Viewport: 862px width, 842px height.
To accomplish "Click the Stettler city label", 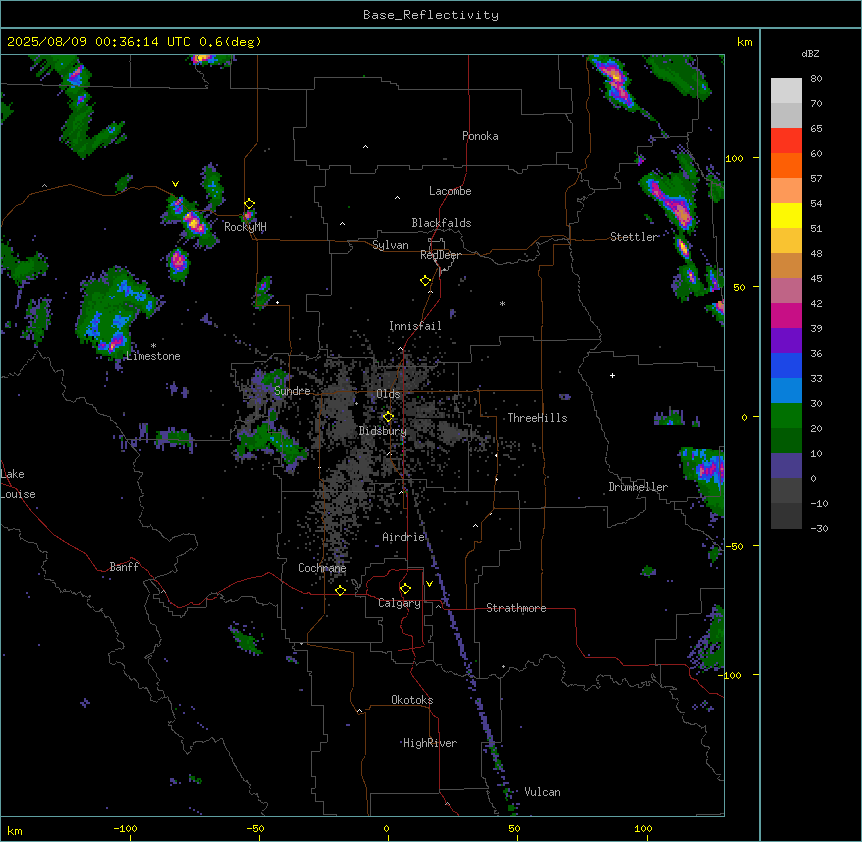I will (634, 237).
